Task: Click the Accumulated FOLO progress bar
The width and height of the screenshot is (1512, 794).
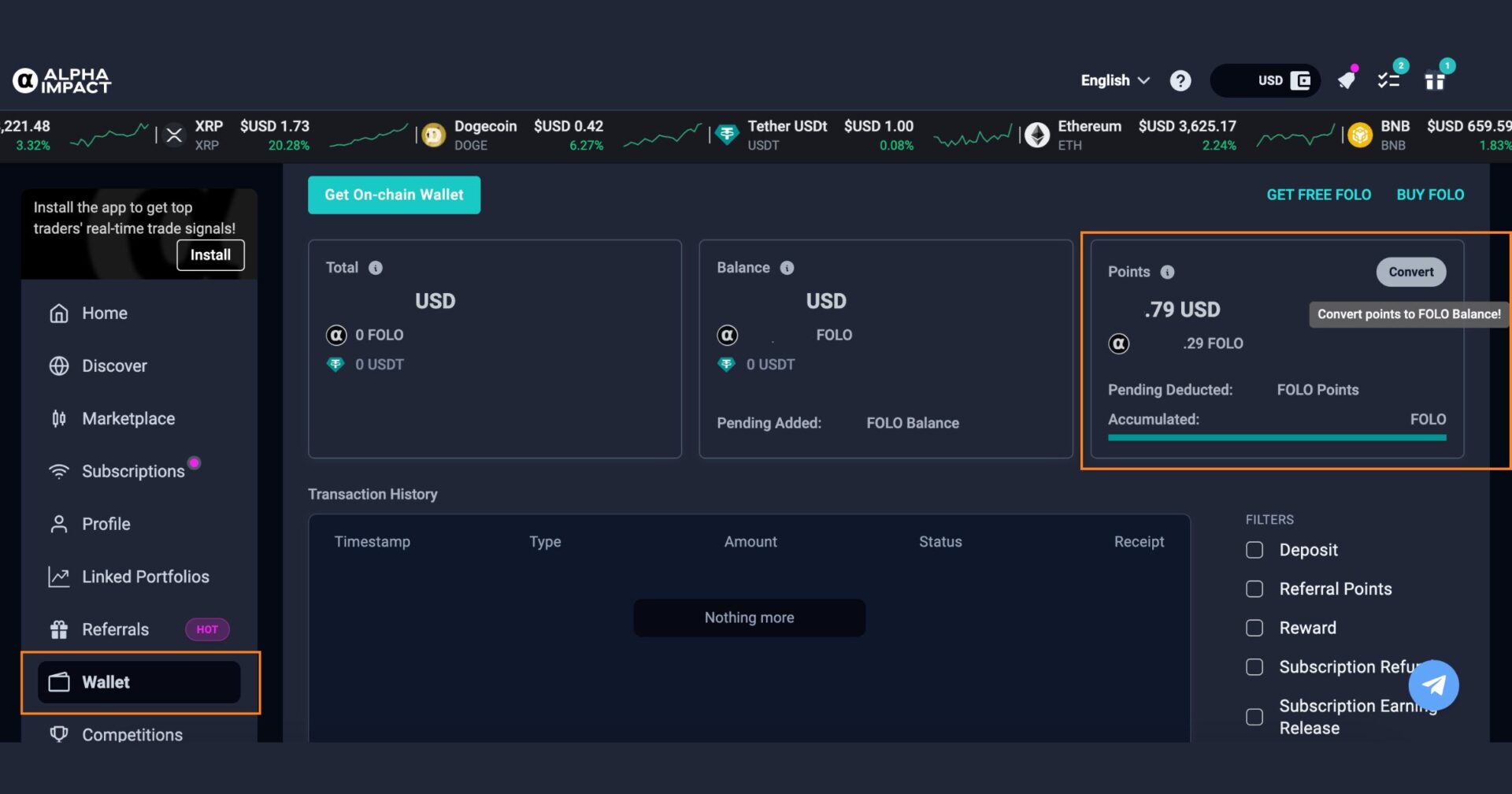Action: tap(1277, 437)
